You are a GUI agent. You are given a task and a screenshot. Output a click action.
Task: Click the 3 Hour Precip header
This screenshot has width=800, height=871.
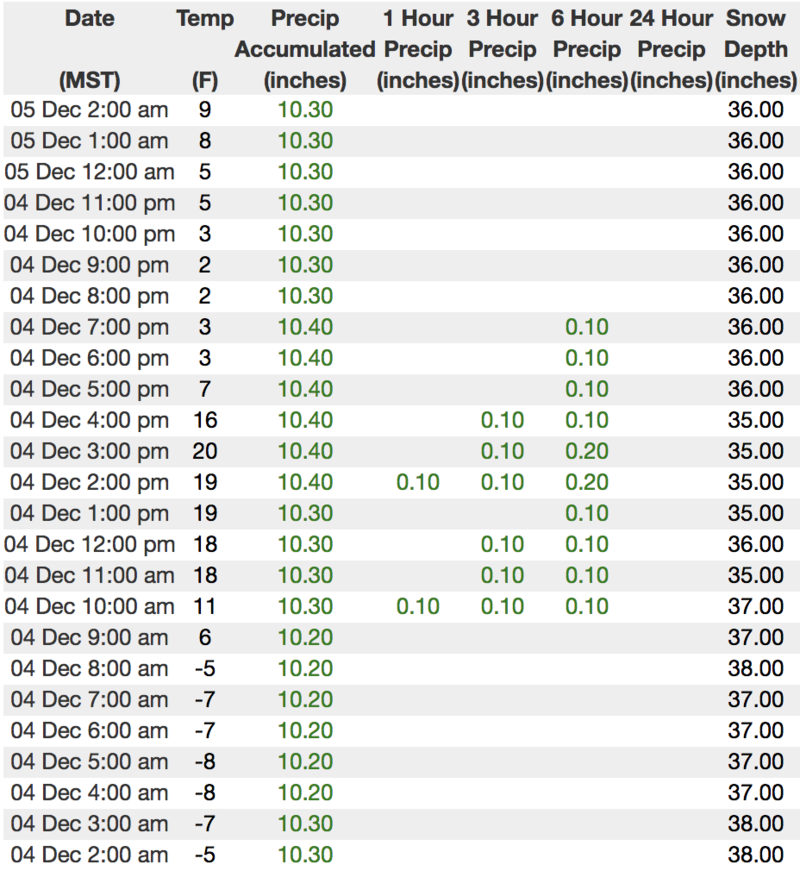pos(503,49)
